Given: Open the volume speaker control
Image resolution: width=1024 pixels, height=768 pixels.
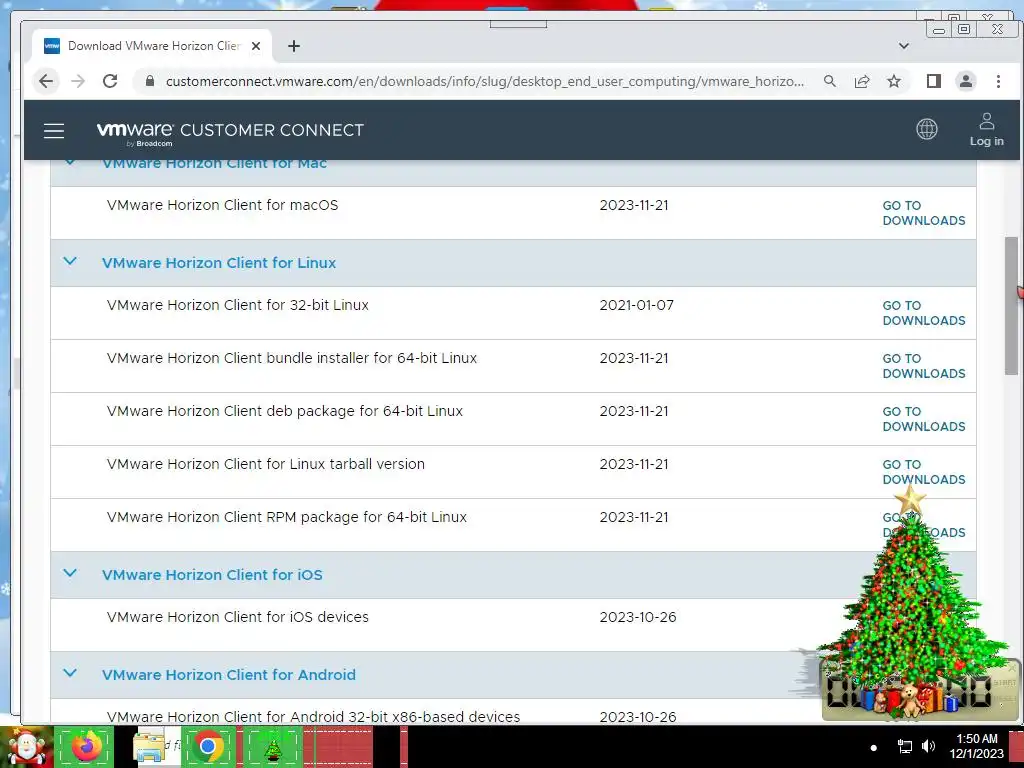Looking at the screenshot, I should pos(928,746).
